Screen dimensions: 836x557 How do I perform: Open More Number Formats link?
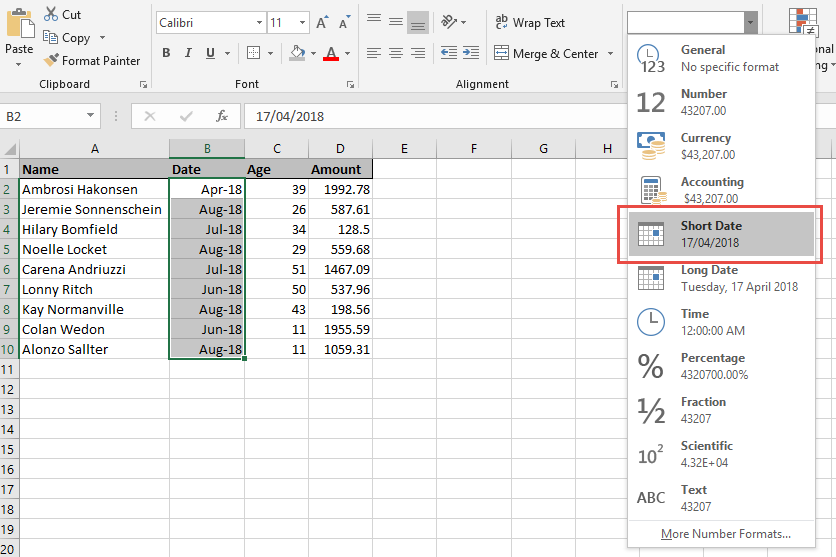725,534
